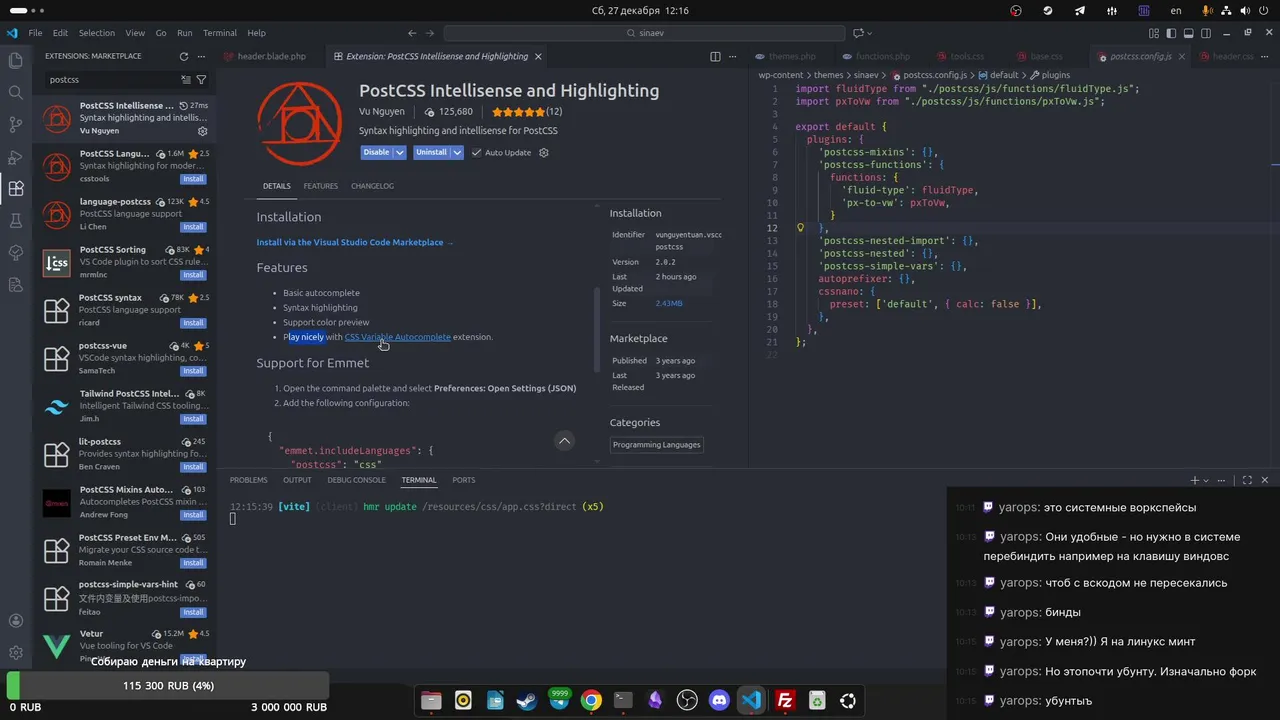Open the Source Control view
The image size is (1280, 720).
16,124
